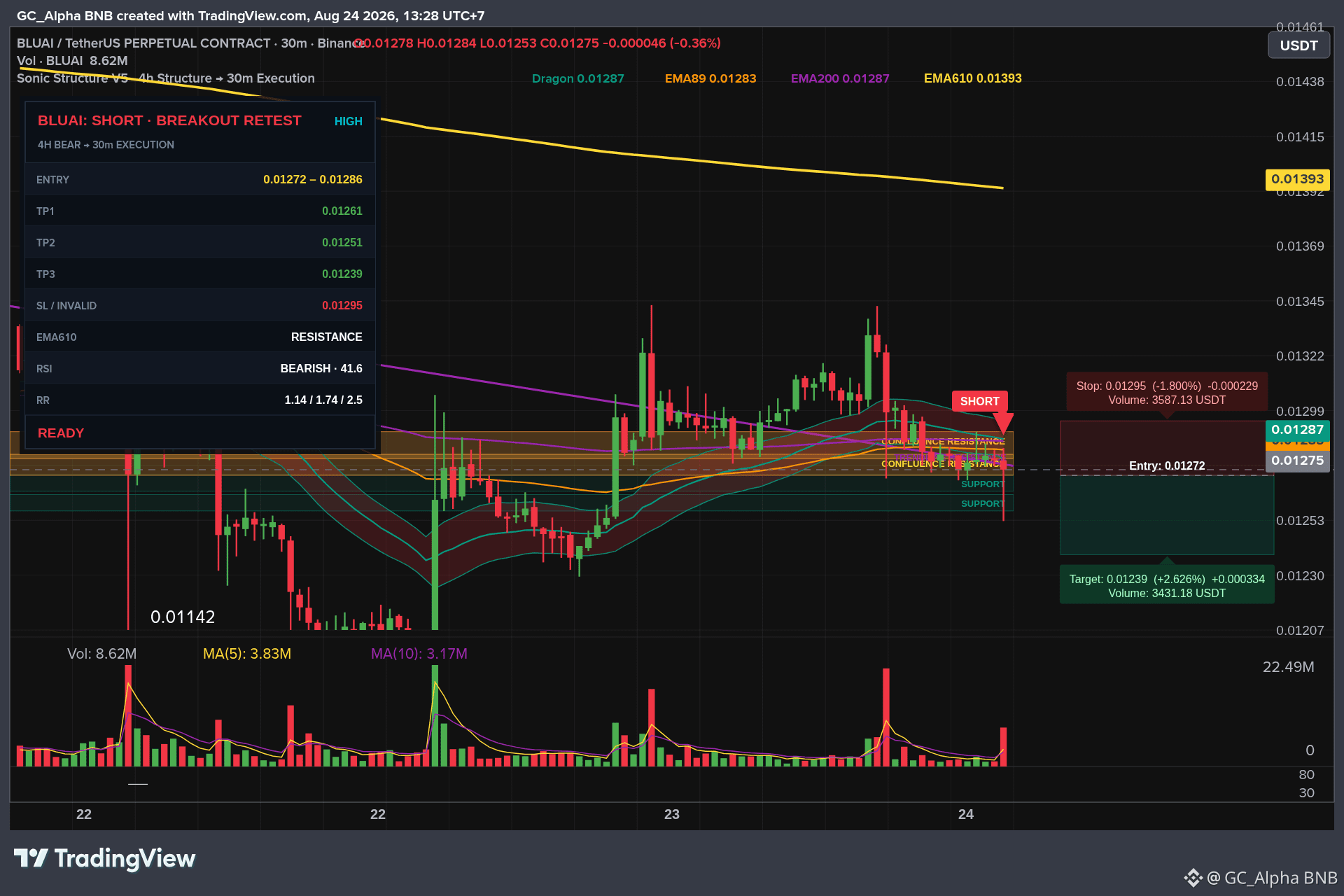1344x896 pixels.
Task: Click the TradingView logo
Action: 105,858
